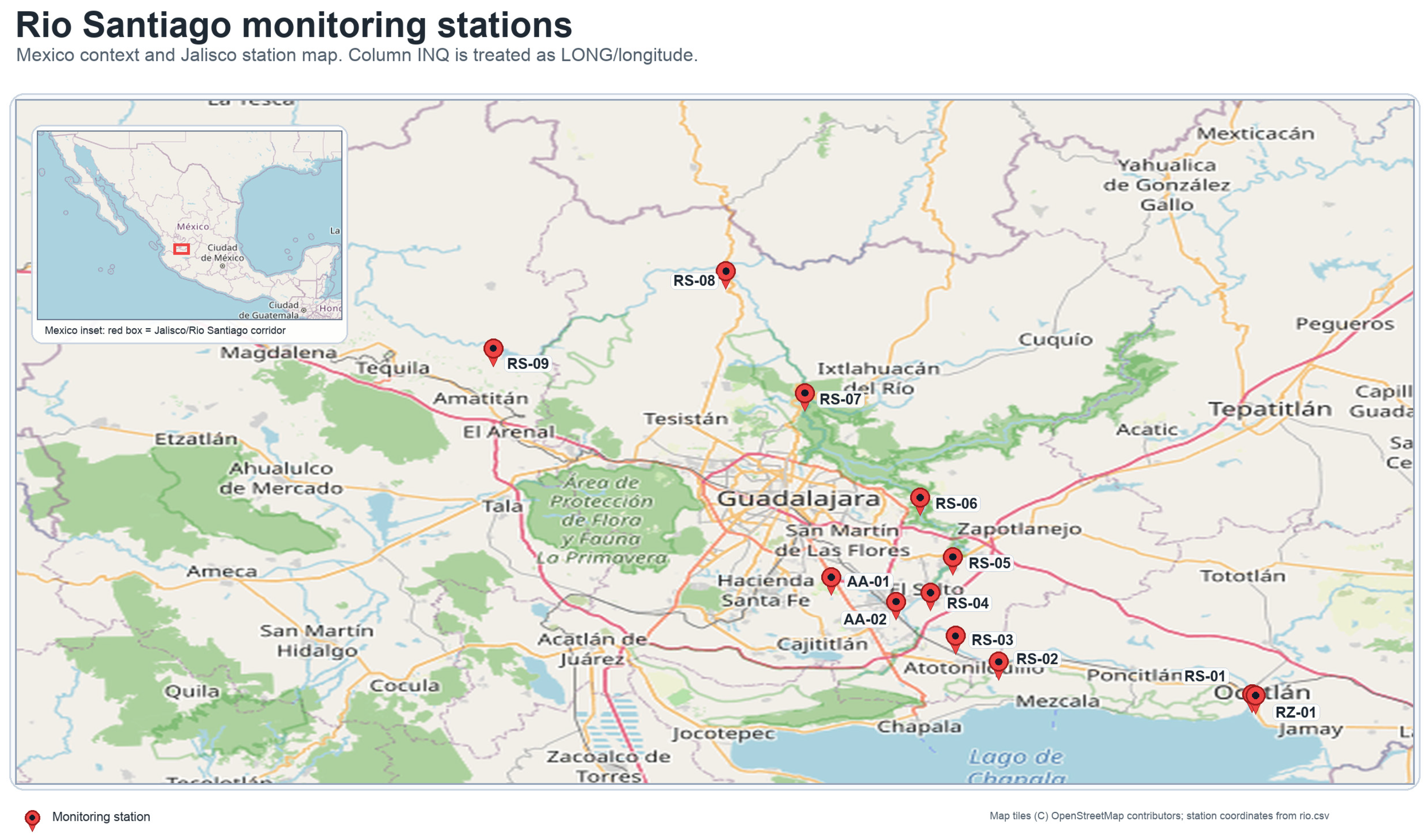The image size is (1428, 840).
Task: Click the Cocula map label
Action: pos(405,685)
